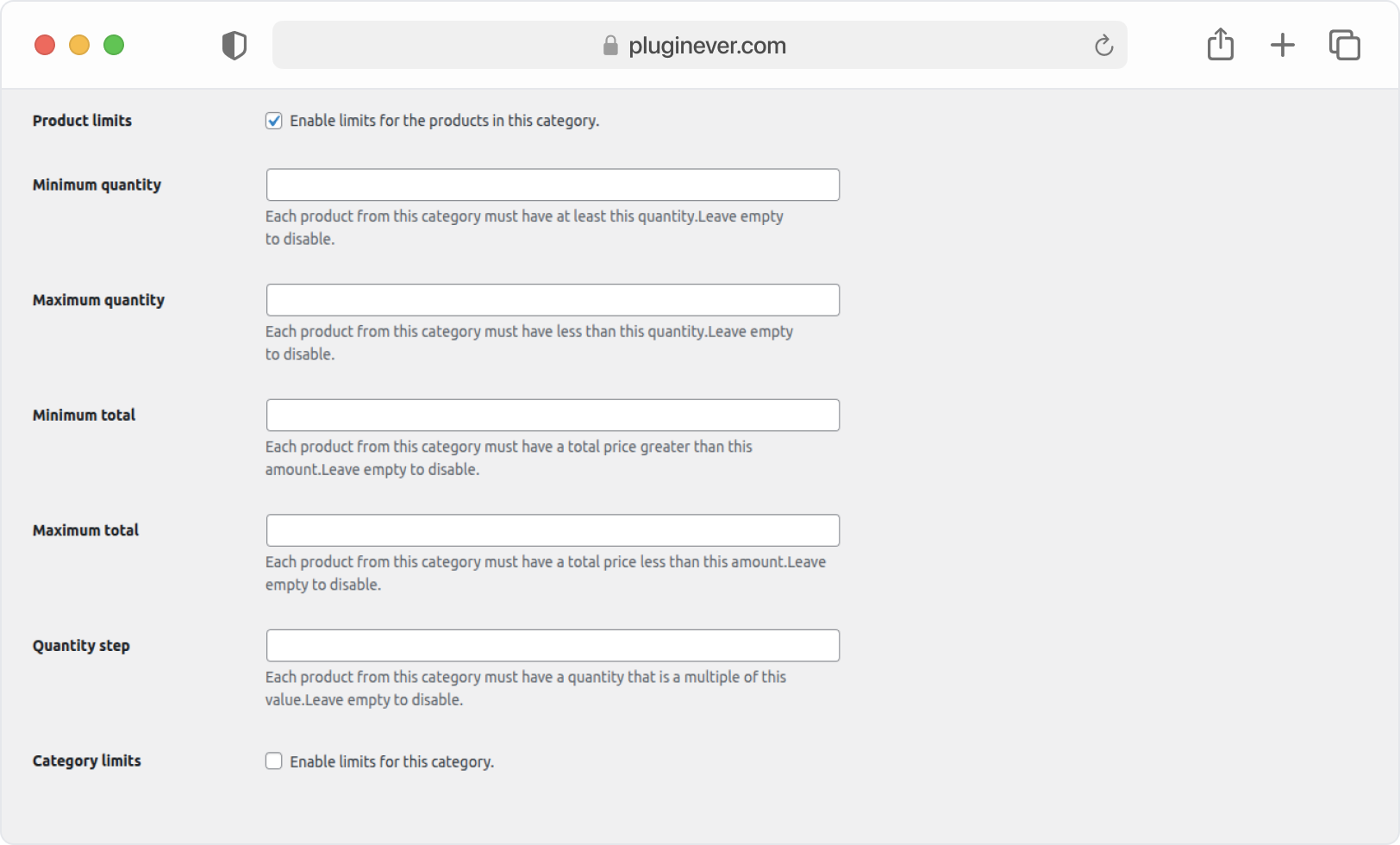Image resolution: width=1400 pixels, height=845 pixels.
Task: Click the Quantity step input field
Action: tap(553, 645)
